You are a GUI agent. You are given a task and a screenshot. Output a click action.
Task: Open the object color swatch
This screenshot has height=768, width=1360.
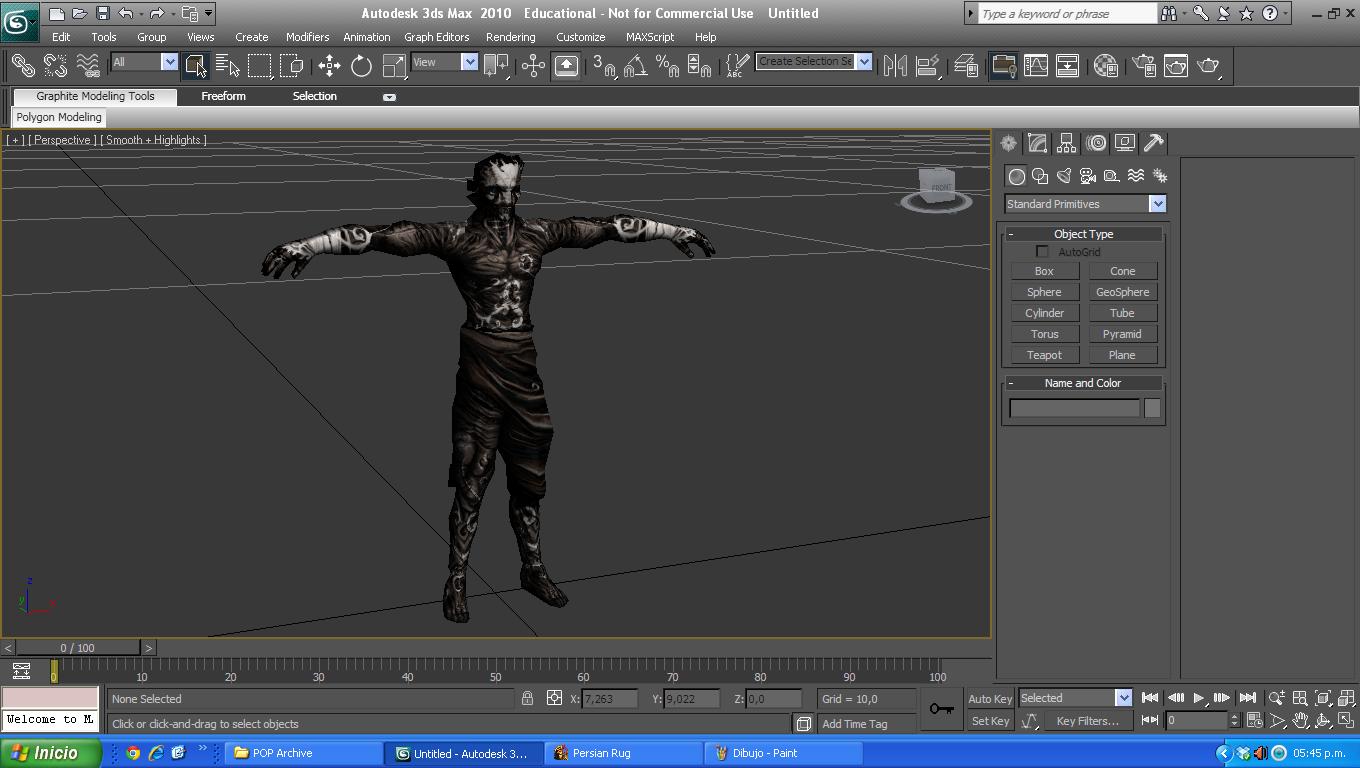(x=1152, y=408)
